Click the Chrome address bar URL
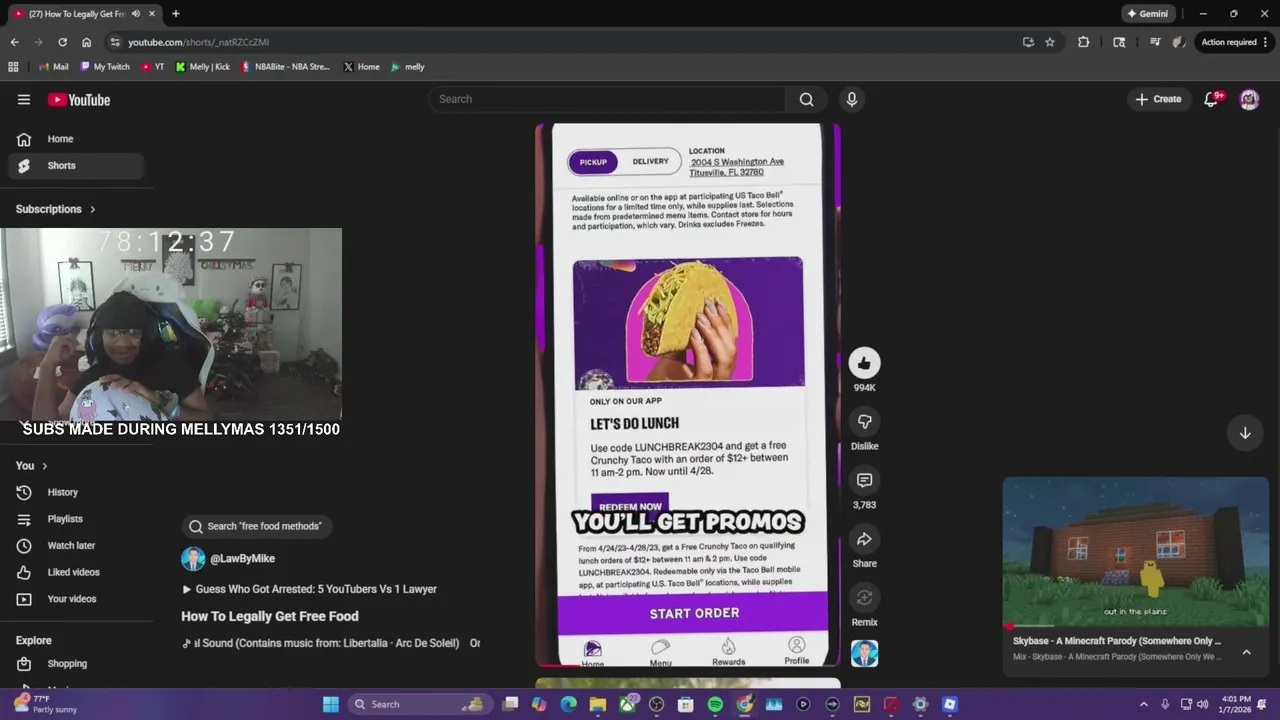Screen dimensions: 1280x720 click(x=198, y=42)
